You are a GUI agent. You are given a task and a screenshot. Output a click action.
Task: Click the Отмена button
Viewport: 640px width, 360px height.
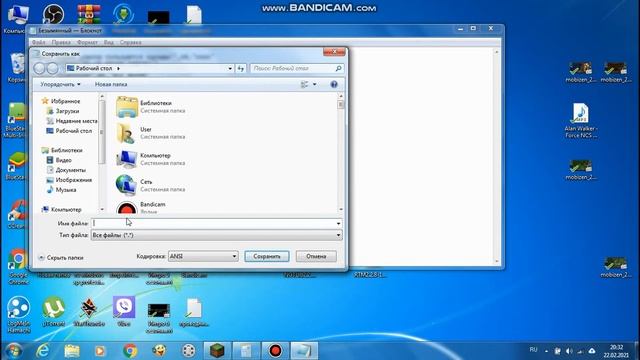pos(316,256)
